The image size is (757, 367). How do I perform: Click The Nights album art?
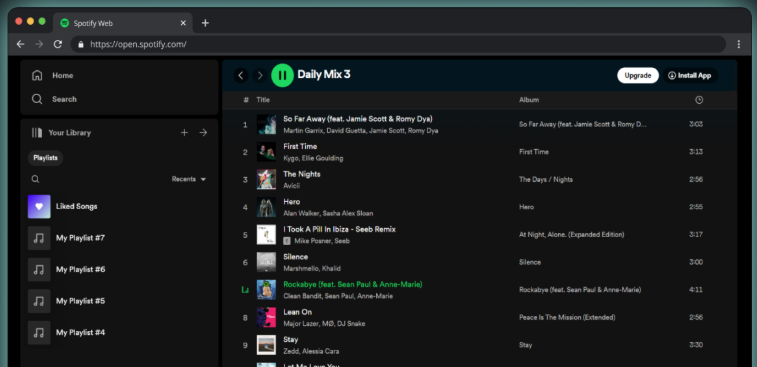(266, 180)
